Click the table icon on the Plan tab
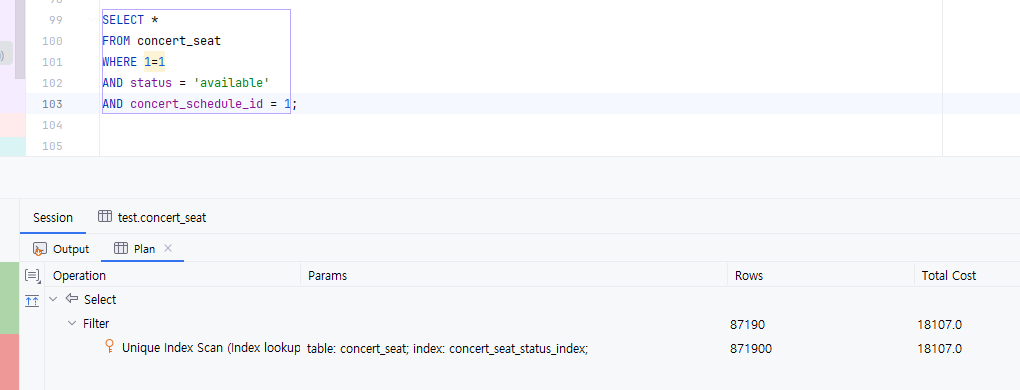 coord(120,248)
